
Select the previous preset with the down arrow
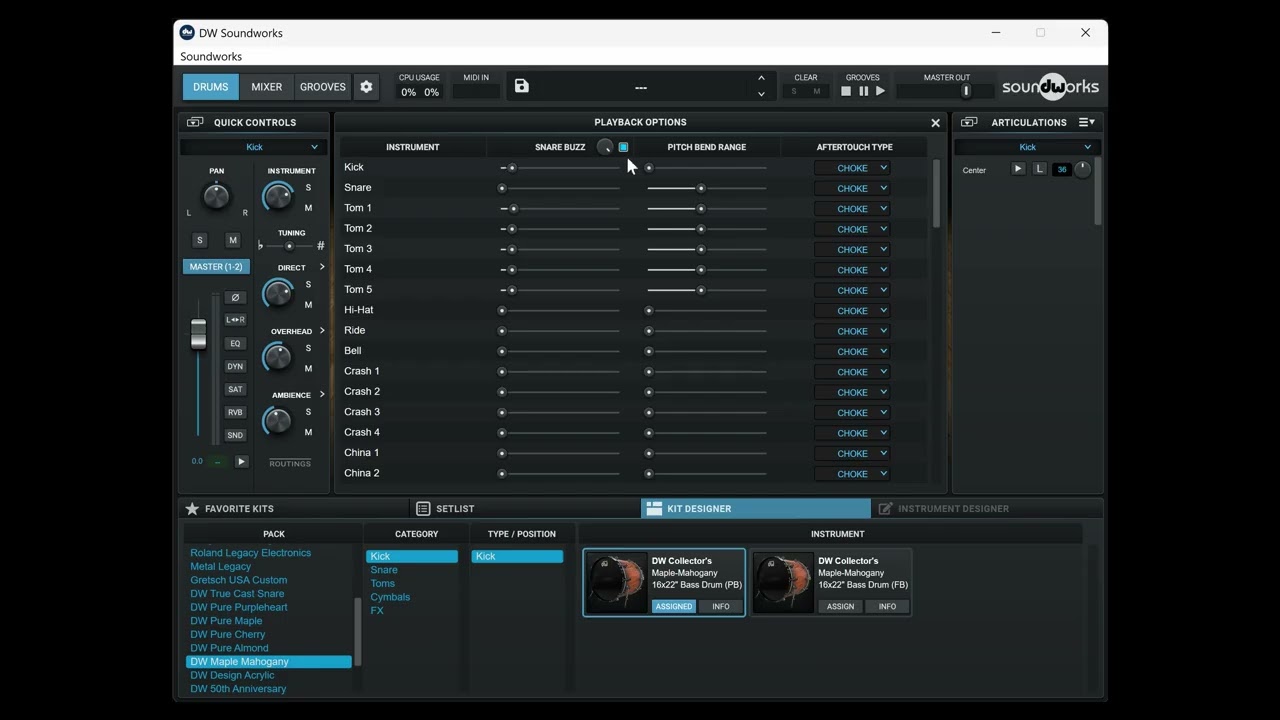click(761, 95)
